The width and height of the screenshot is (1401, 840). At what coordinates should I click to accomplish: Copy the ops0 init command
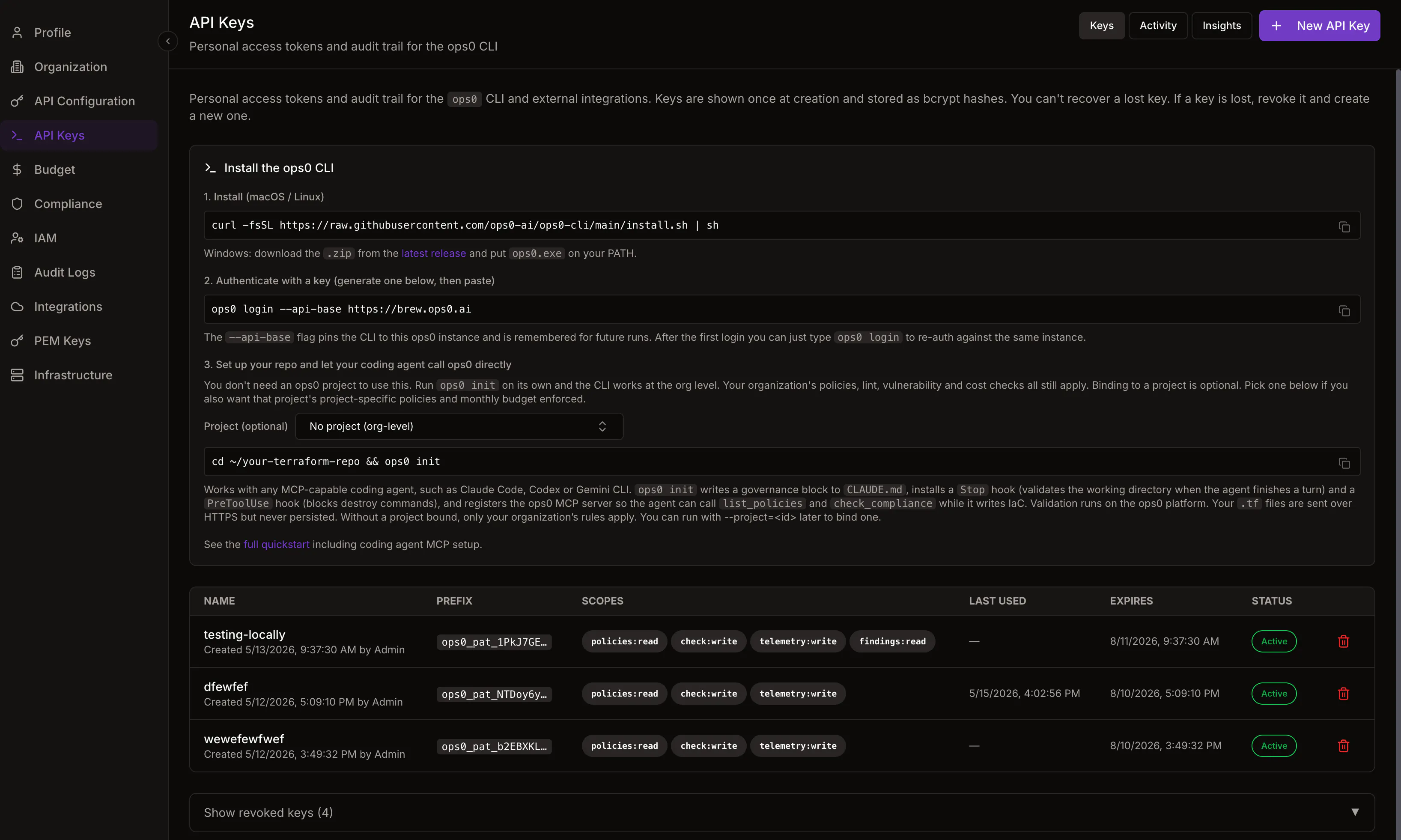click(x=1344, y=463)
